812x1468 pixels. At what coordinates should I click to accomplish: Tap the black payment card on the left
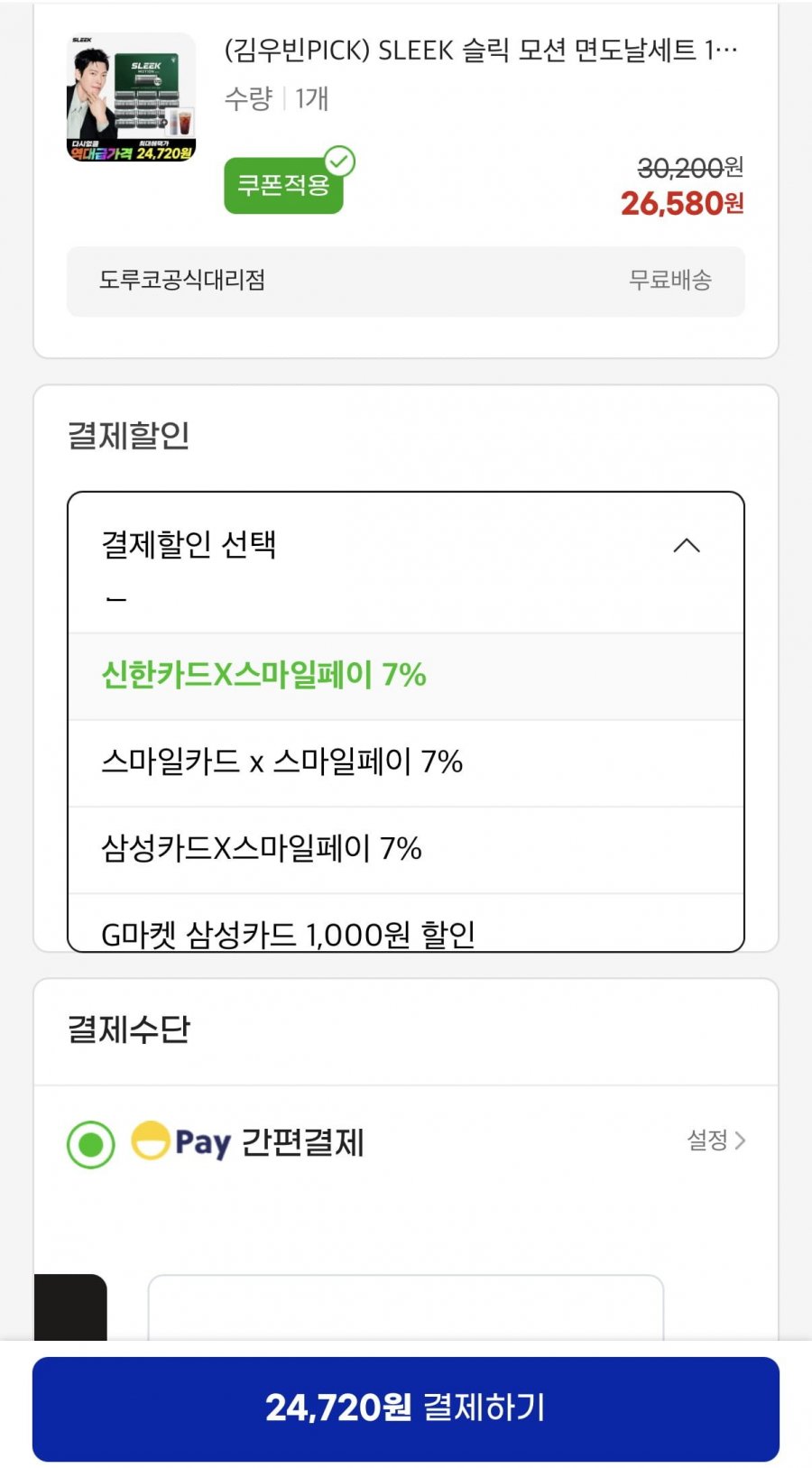pyautogui.click(x=70, y=1306)
